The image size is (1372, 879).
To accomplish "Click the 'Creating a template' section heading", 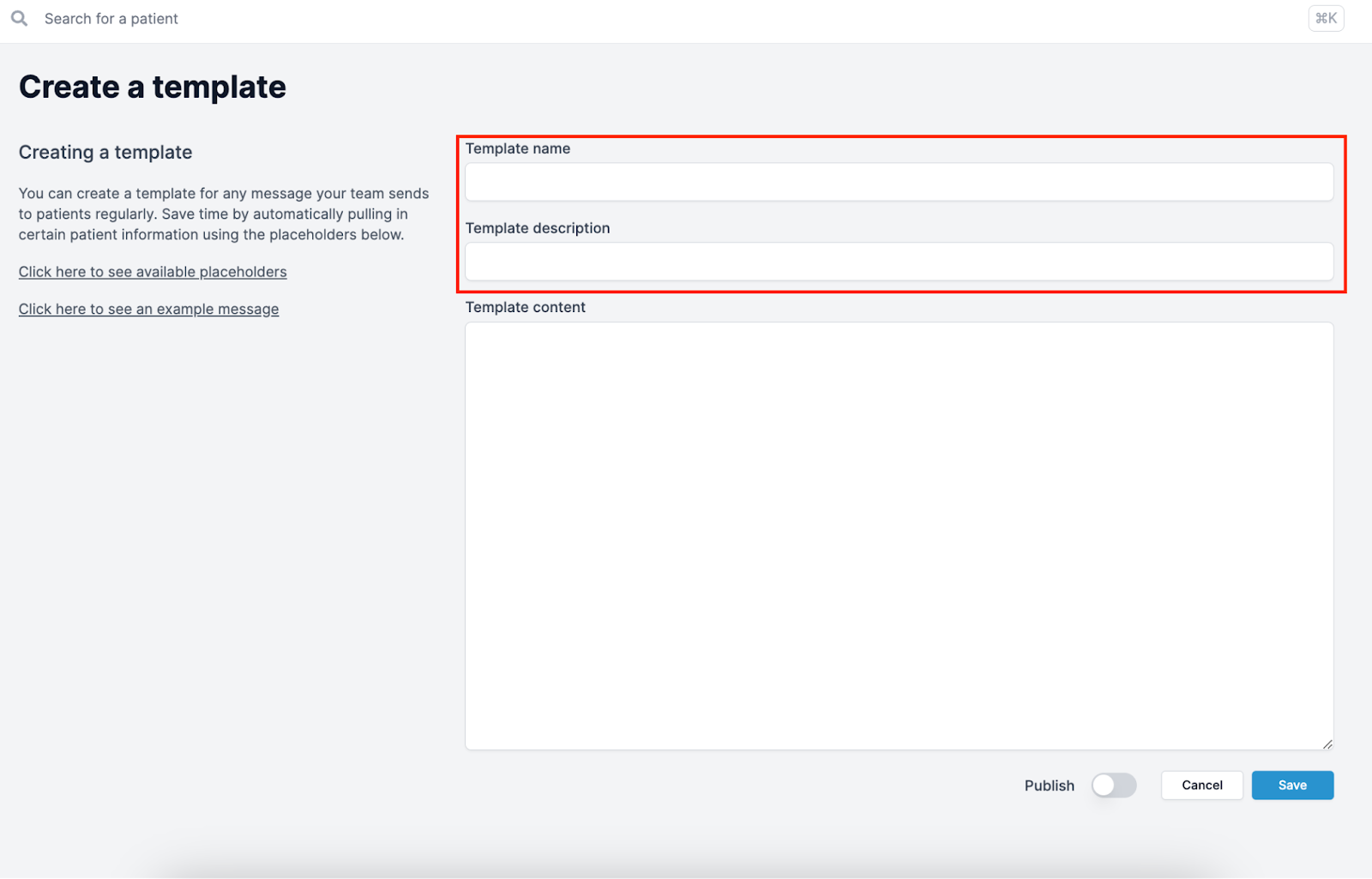I will pyautogui.click(x=105, y=152).
